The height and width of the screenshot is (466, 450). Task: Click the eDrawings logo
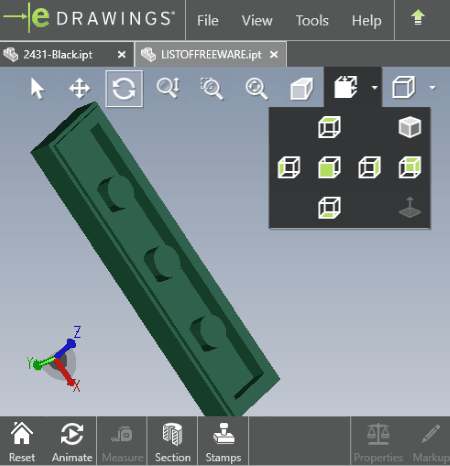click(x=89, y=18)
